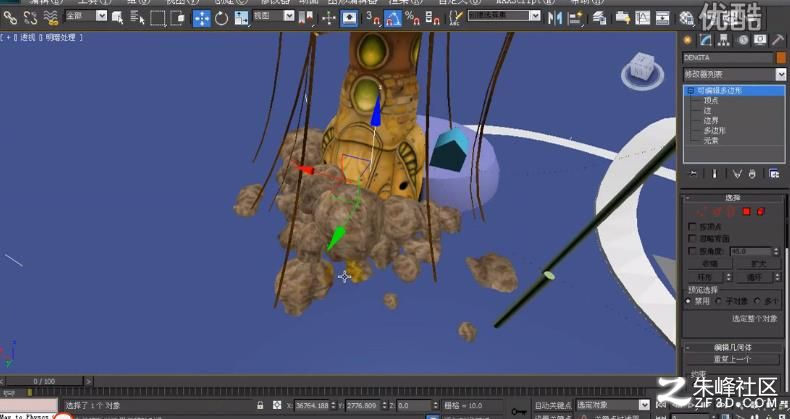The width and height of the screenshot is (790, 419).
Task: Click the DENGTA object name field
Action: [728, 57]
